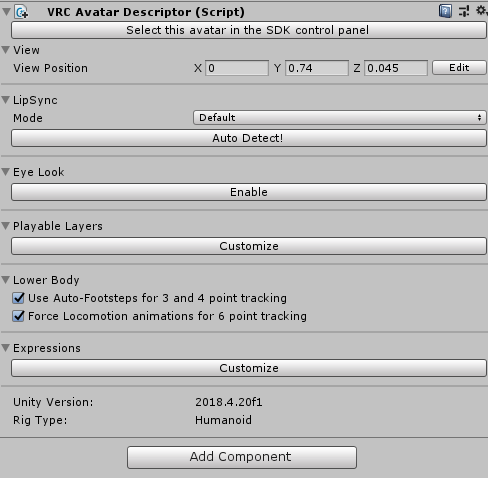Screen dimensions: 488x478
Task: Open the component settings gear menu
Action: [482, 11]
